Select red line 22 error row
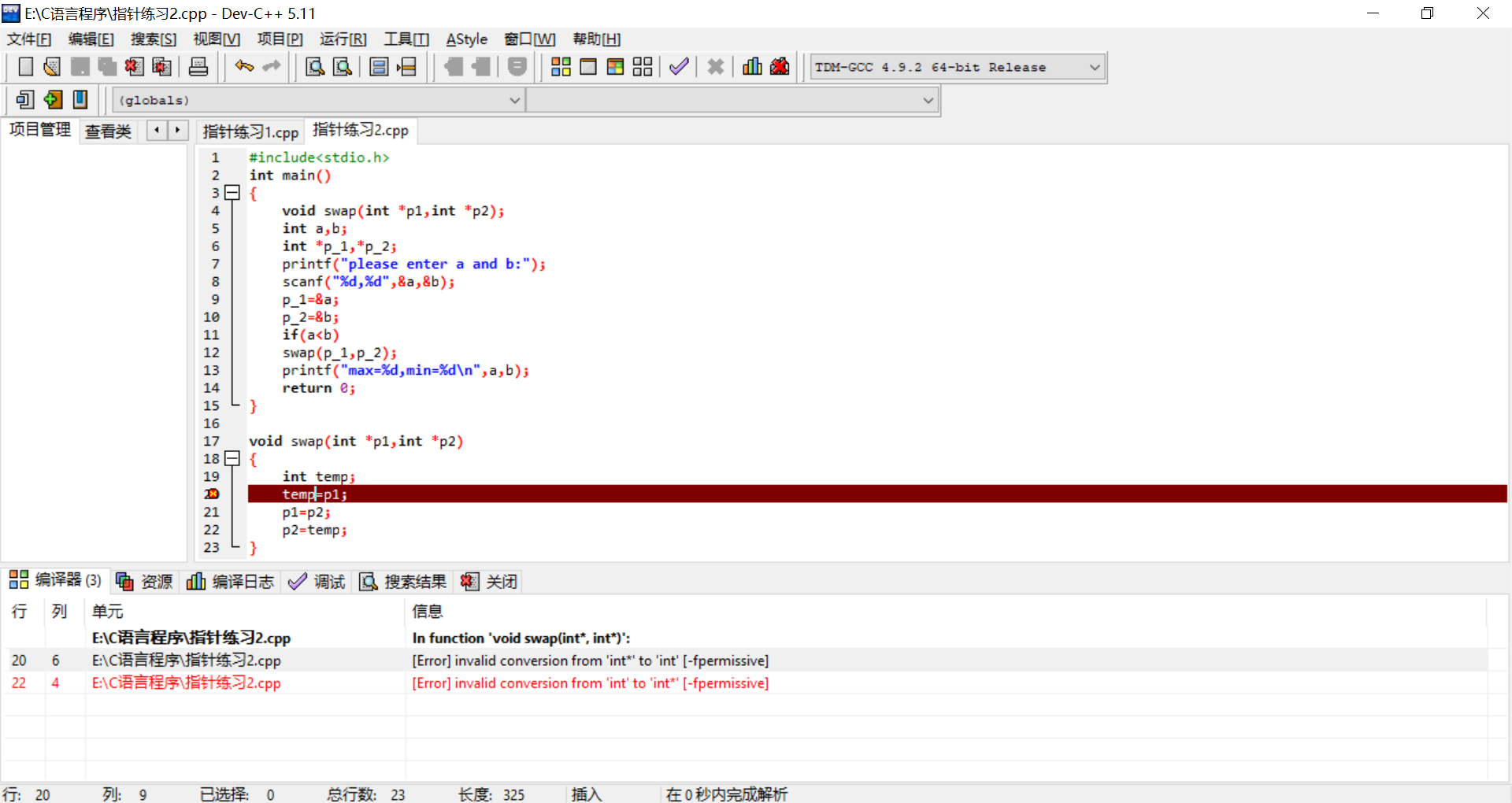Viewport: 1512px width, 803px height. click(x=744, y=683)
